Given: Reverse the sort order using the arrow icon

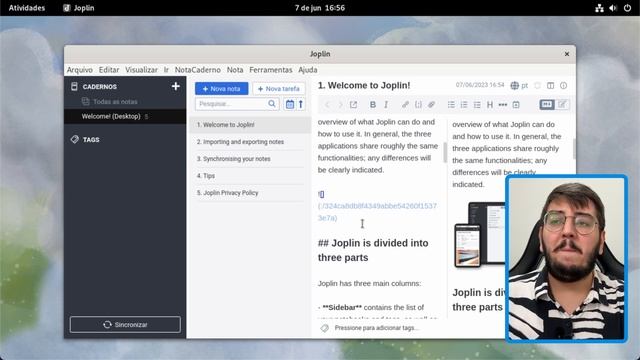Looking at the screenshot, I should (301, 104).
